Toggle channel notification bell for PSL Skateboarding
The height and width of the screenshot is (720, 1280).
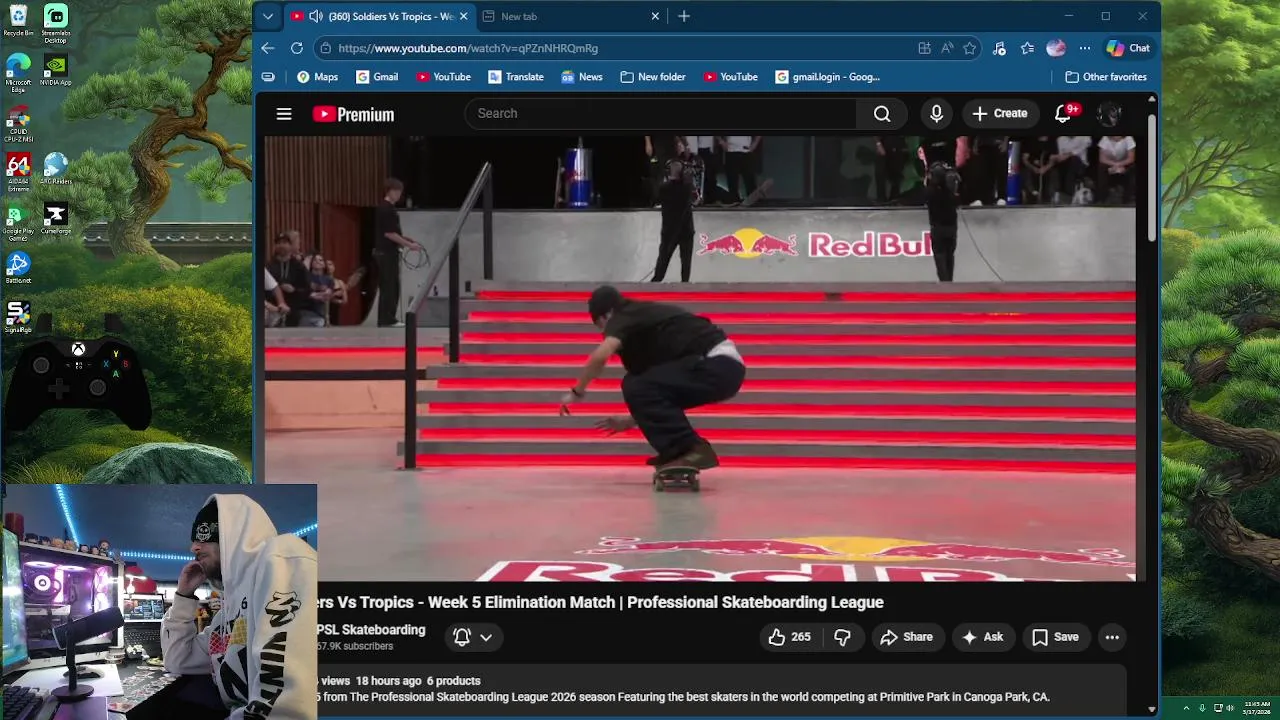(x=462, y=637)
